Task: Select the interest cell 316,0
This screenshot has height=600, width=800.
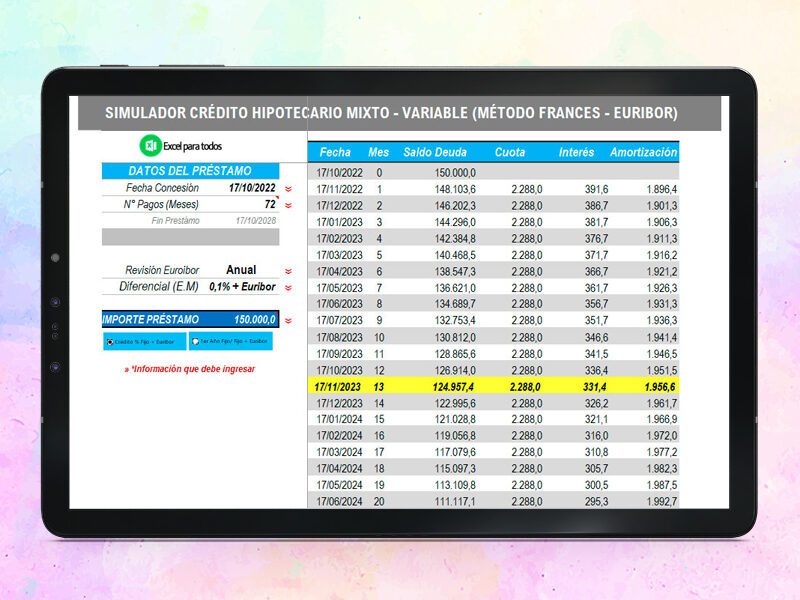Action: coord(596,436)
